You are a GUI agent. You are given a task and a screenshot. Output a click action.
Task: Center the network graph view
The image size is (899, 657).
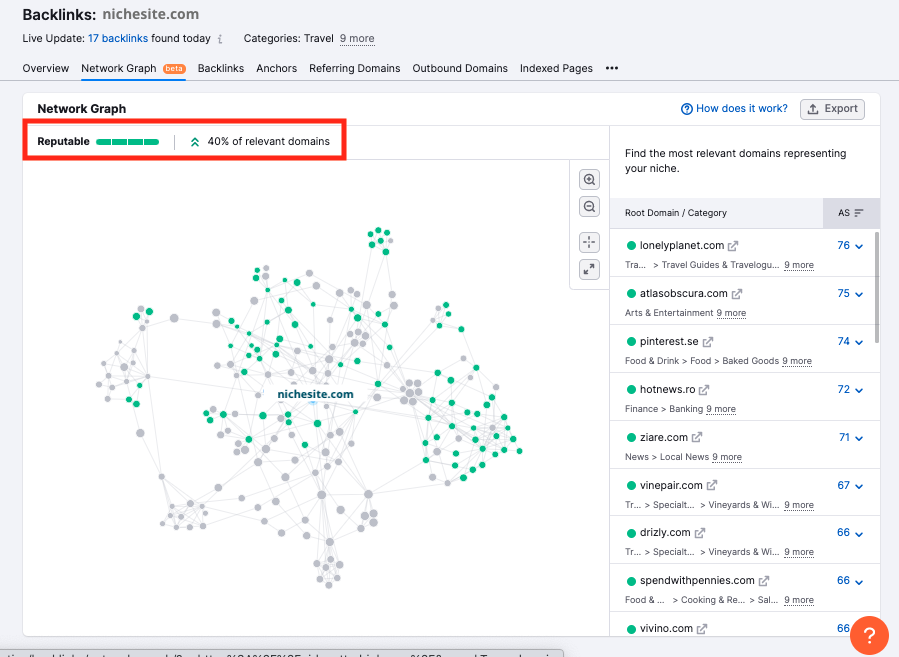[x=590, y=242]
